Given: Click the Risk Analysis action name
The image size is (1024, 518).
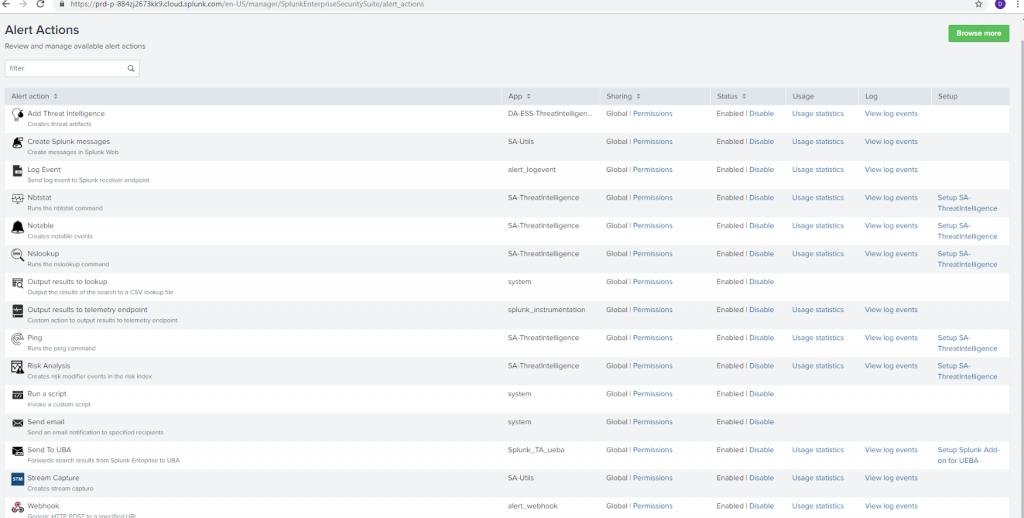Looking at the screenshot, I should 48,366.
